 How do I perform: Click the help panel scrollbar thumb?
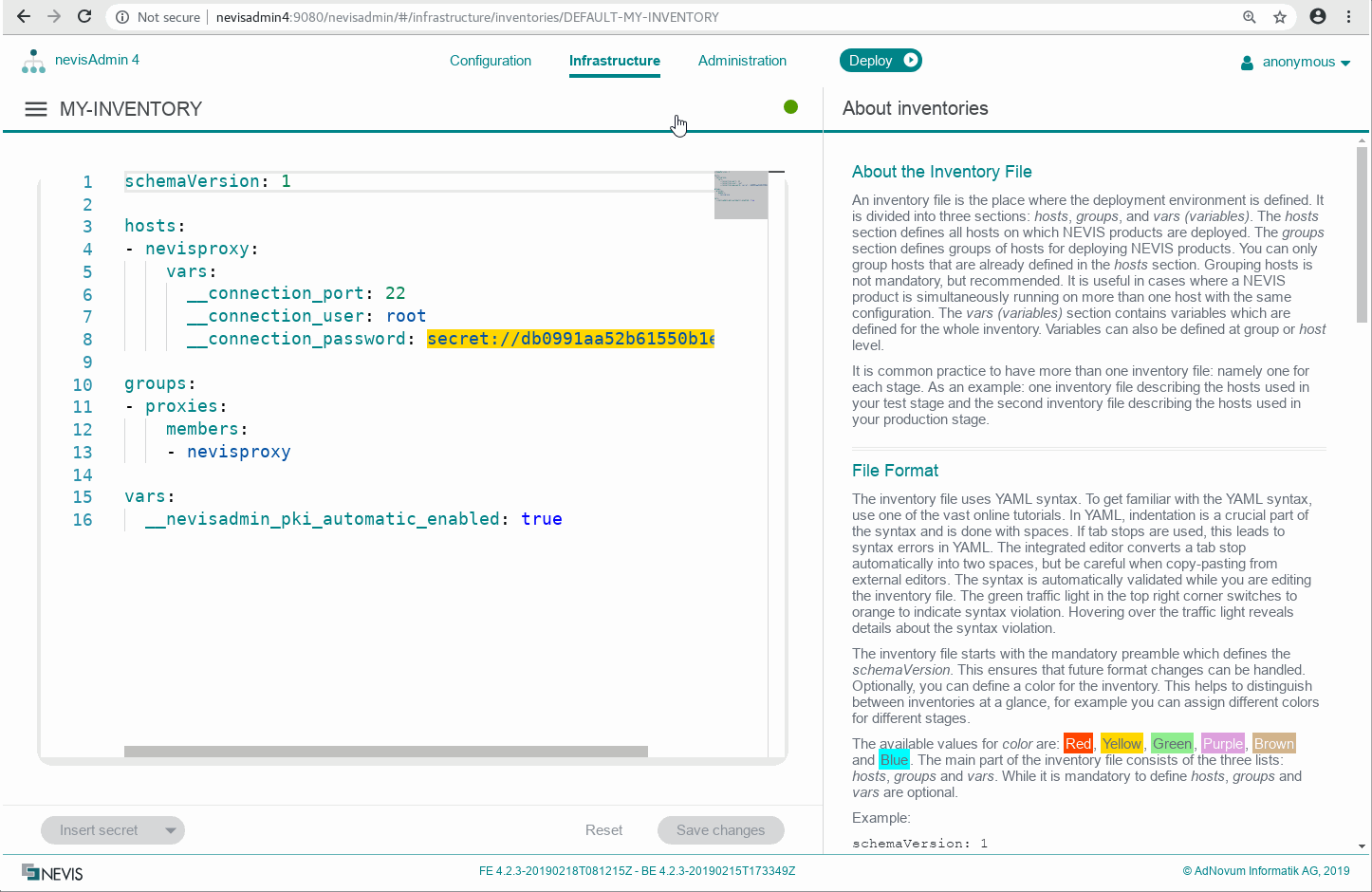(1363, 234)
